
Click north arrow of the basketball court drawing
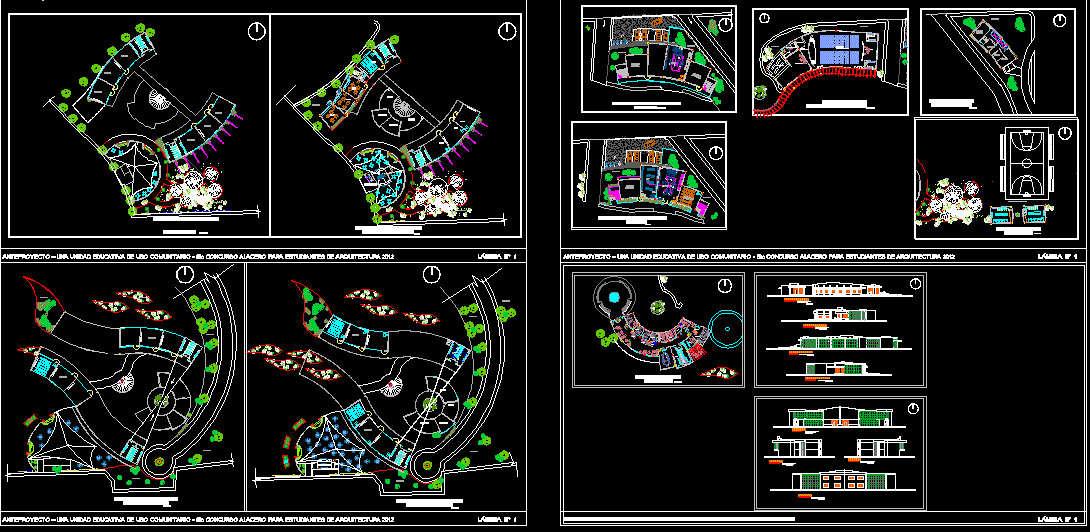[1060, 132]
